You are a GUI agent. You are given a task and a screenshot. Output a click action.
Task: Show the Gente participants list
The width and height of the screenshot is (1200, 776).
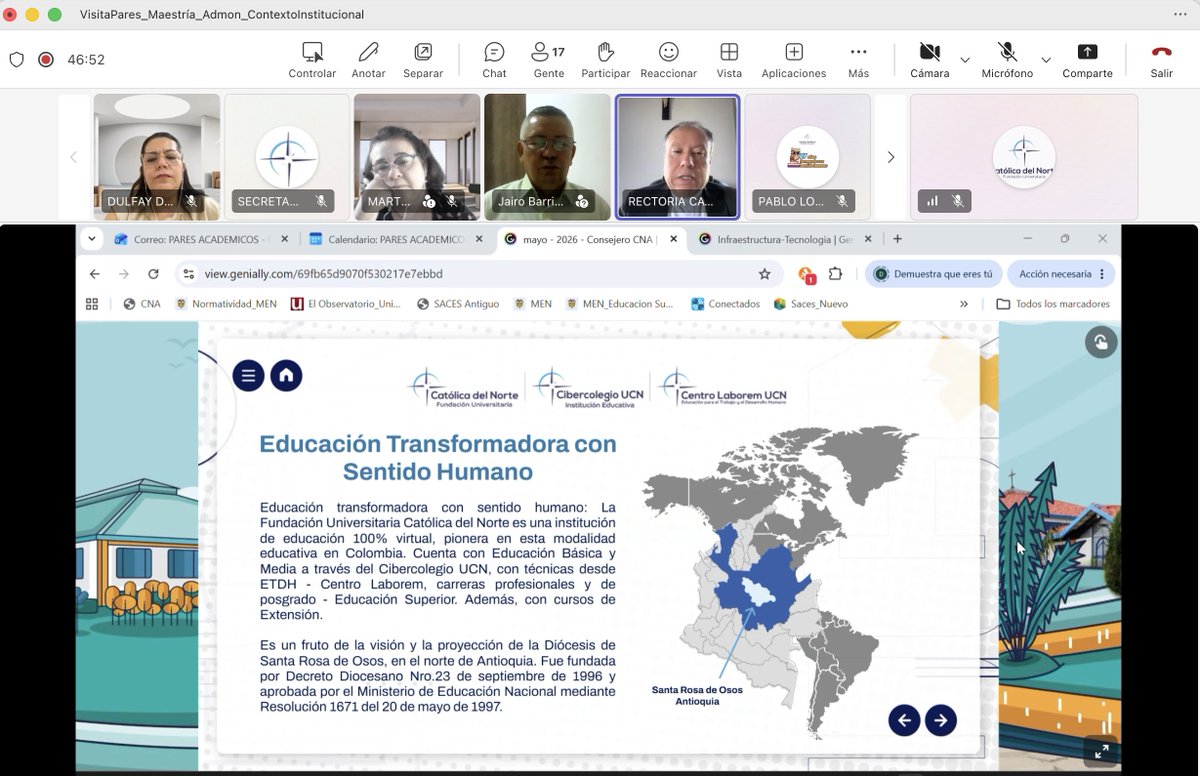pos(548,60)
